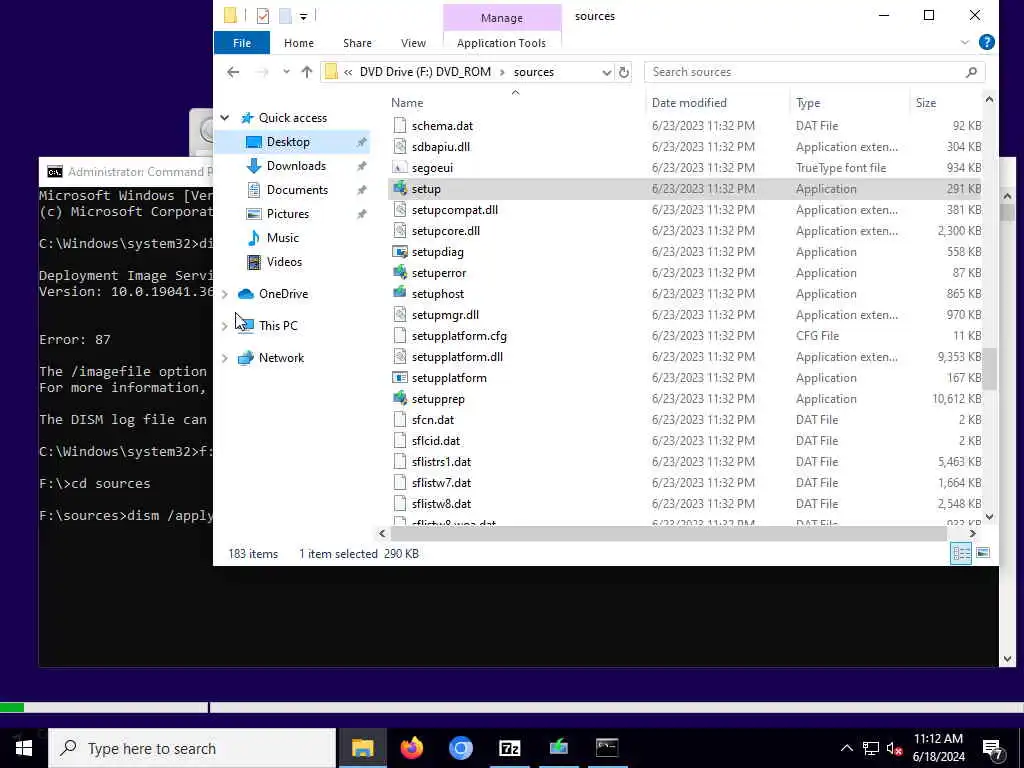Open Explorer help question mark
Viewport: 1024px width, 768px height.
(x=986, y=42)
